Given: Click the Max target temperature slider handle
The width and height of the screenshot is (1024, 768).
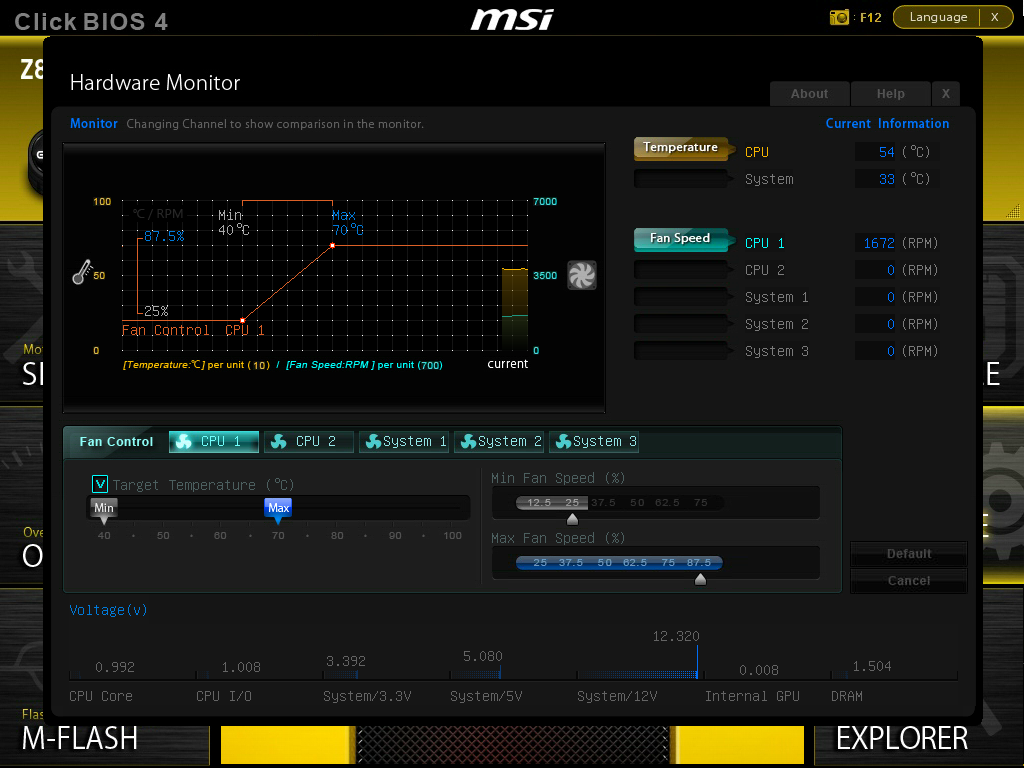Looking at the screenshot, I should pyautogui.click(x=278, y=509).
